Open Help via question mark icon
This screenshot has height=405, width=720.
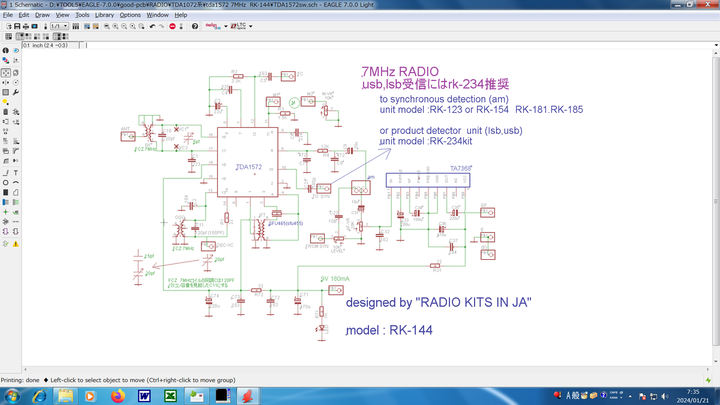(x=194, y=26)
